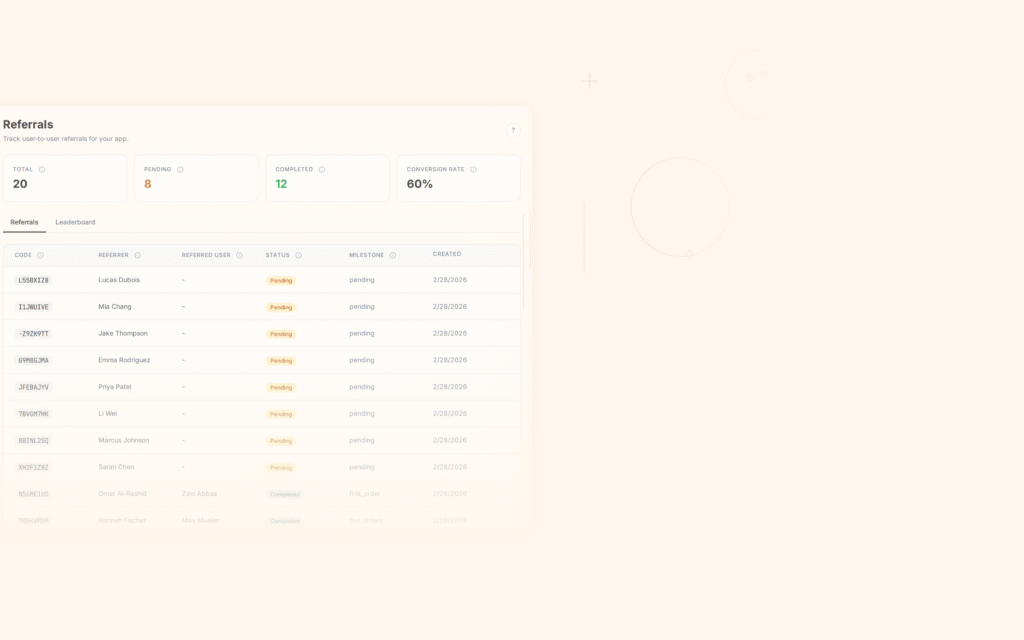The width and height of the screenshot is (1024, 640).
Task: Click first_order milestone in Omar Al-Rashid row
Action: tap(364, 494)
